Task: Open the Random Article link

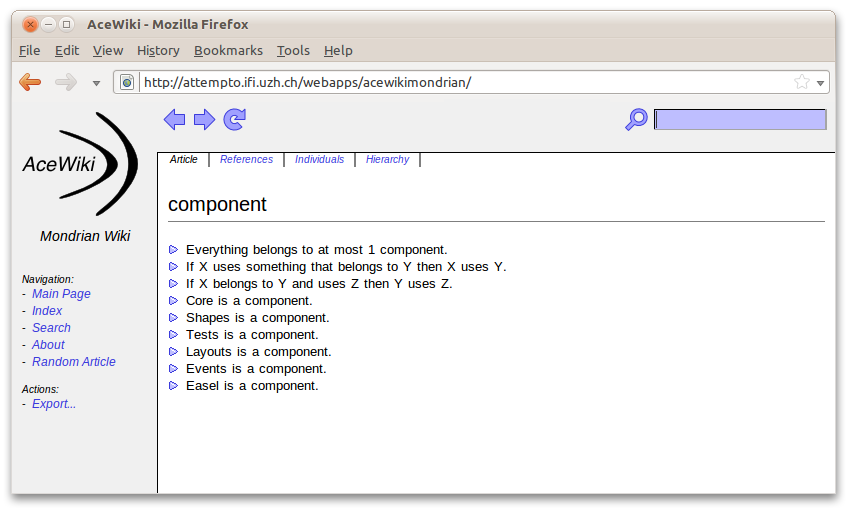Action: click(x=73, y=362)
